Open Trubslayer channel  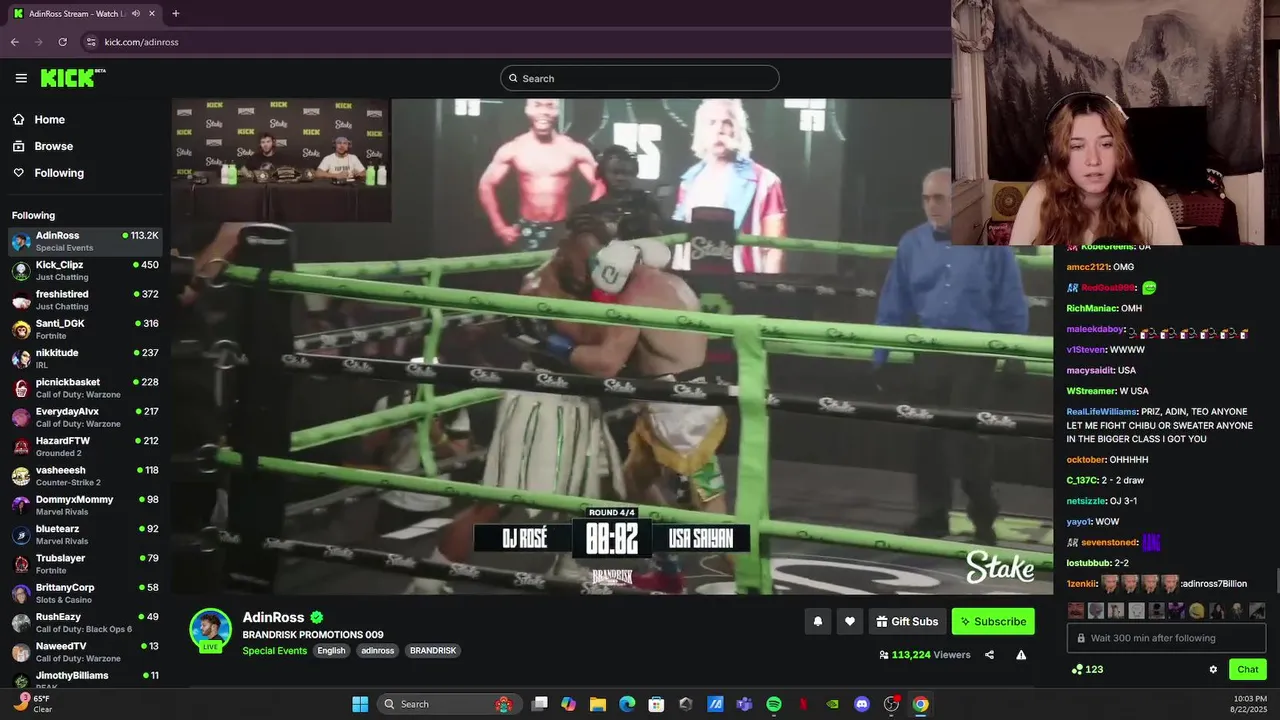85,564
